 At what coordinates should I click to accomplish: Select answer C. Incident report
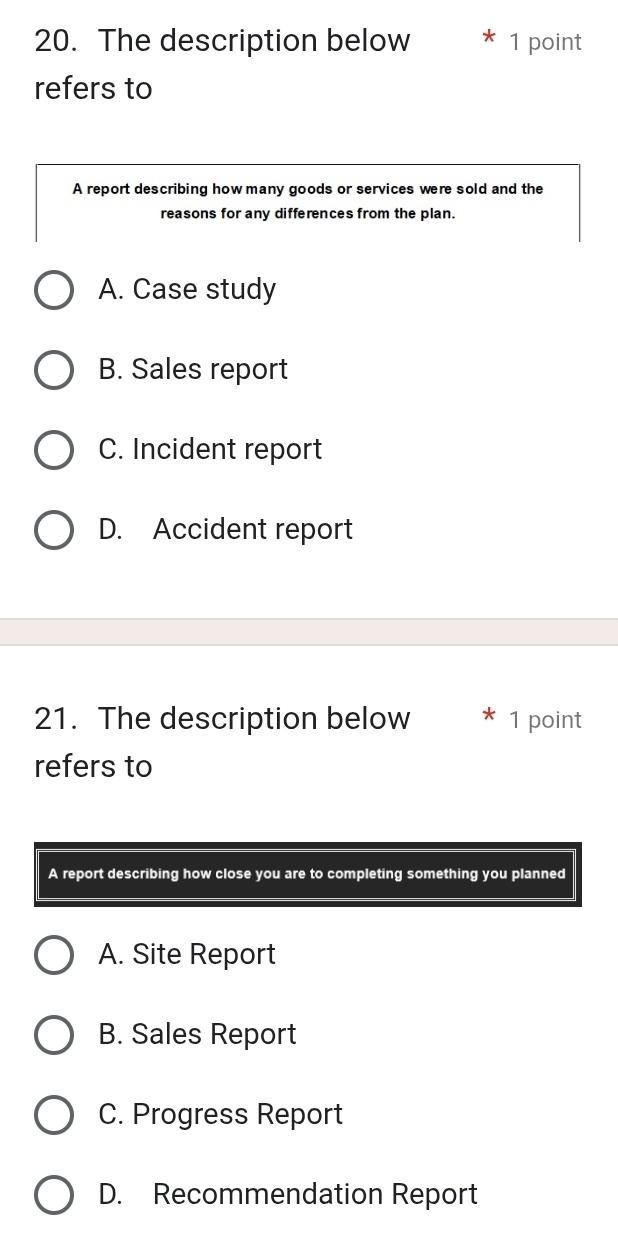coord(54,450)
